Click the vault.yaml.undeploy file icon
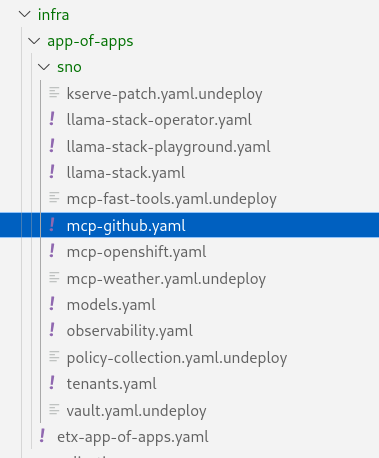379x458 pixels. (54, 409)
